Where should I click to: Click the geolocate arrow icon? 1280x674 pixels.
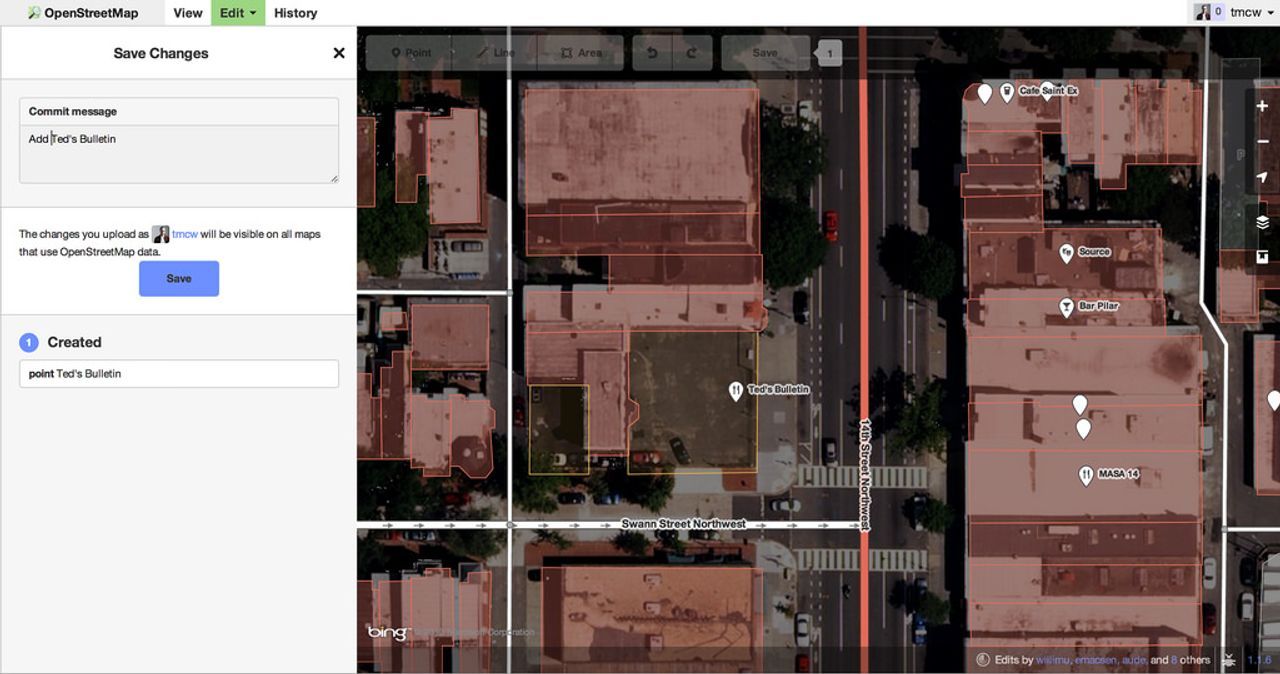[1262, 178]
